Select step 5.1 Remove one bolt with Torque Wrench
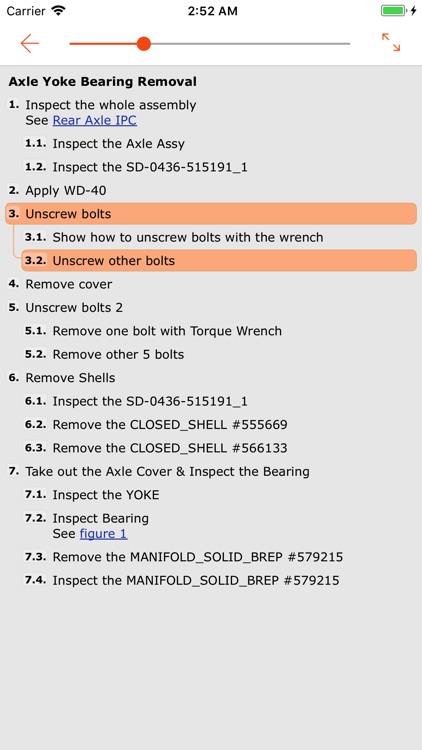 pyautogui.click(x=219, y=331)
